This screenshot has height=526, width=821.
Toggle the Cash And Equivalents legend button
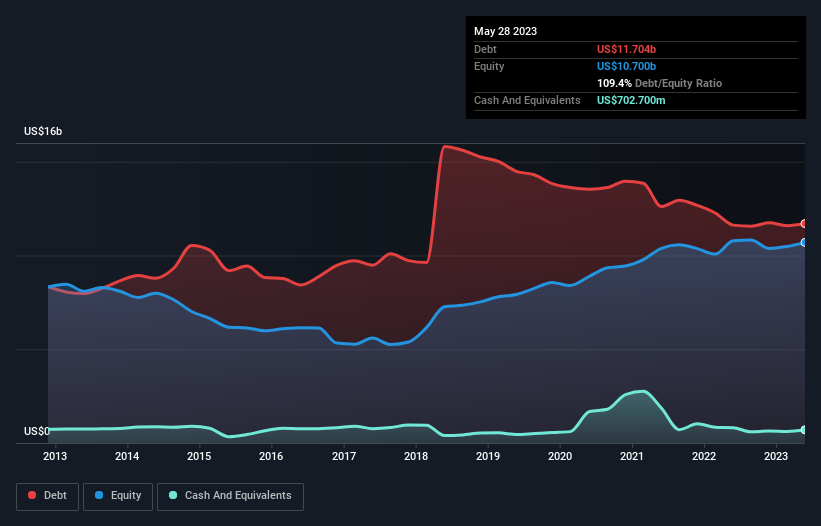(x=230, y=496)
